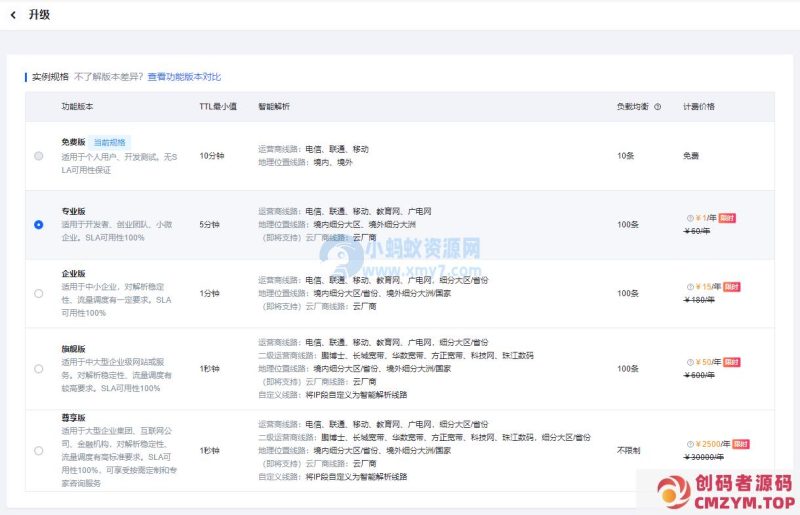Click the 智能解析 column header
800x515 pixels.
point(274,106)
